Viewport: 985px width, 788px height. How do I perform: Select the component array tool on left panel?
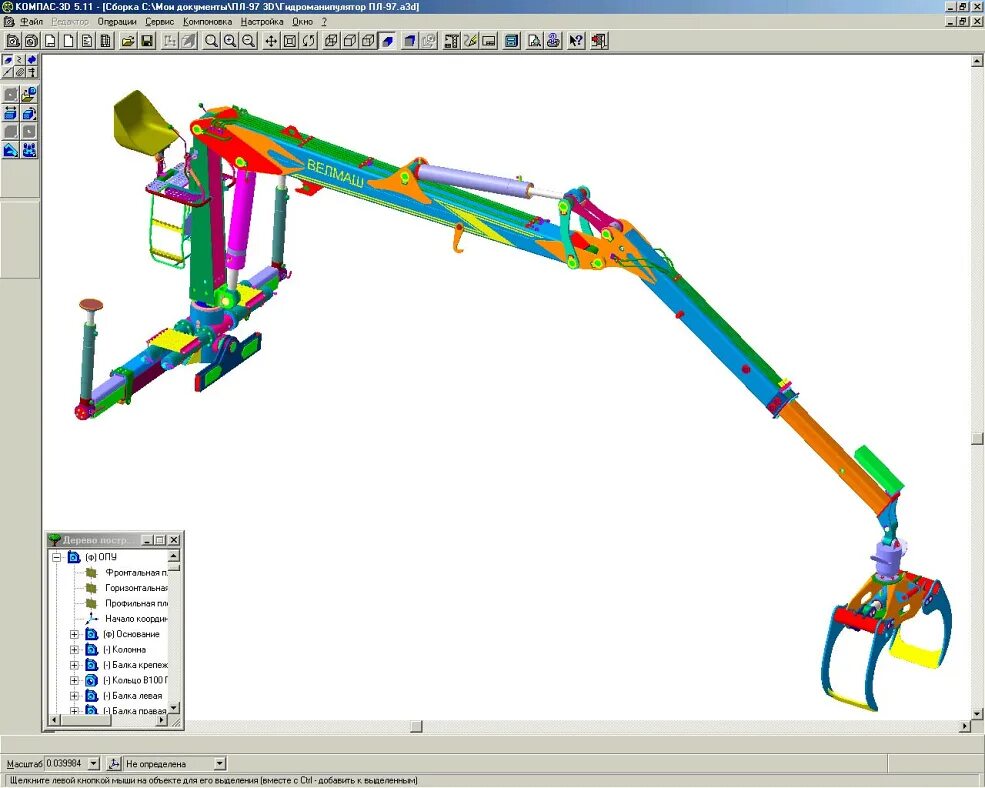pos(29,150)
